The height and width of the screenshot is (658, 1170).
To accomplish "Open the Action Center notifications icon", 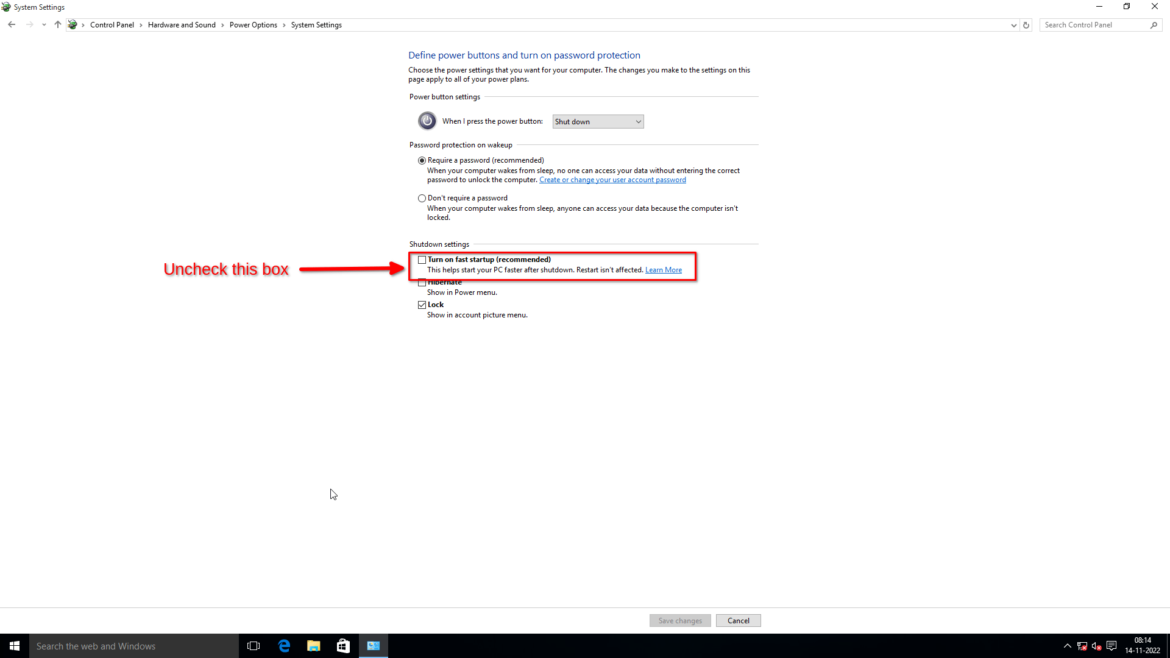I will coord(1111,646).
